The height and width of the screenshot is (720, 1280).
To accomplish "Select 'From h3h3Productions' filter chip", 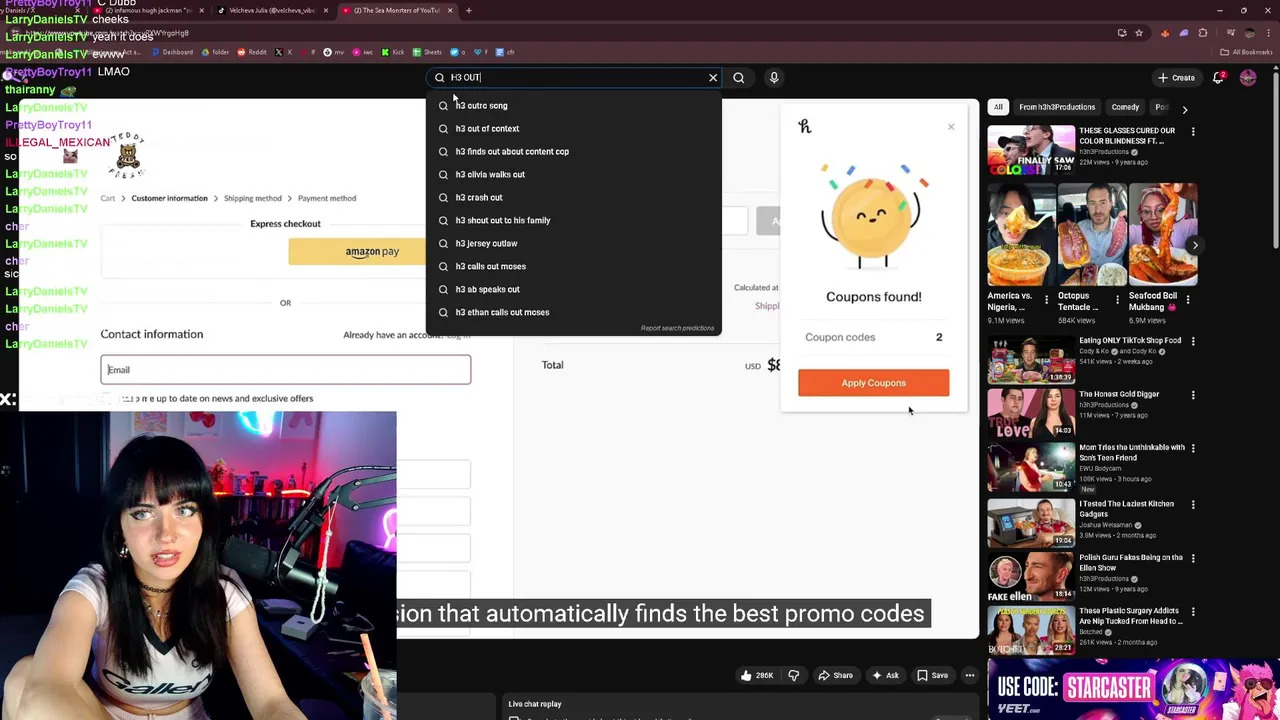I will click(1057, 107).
